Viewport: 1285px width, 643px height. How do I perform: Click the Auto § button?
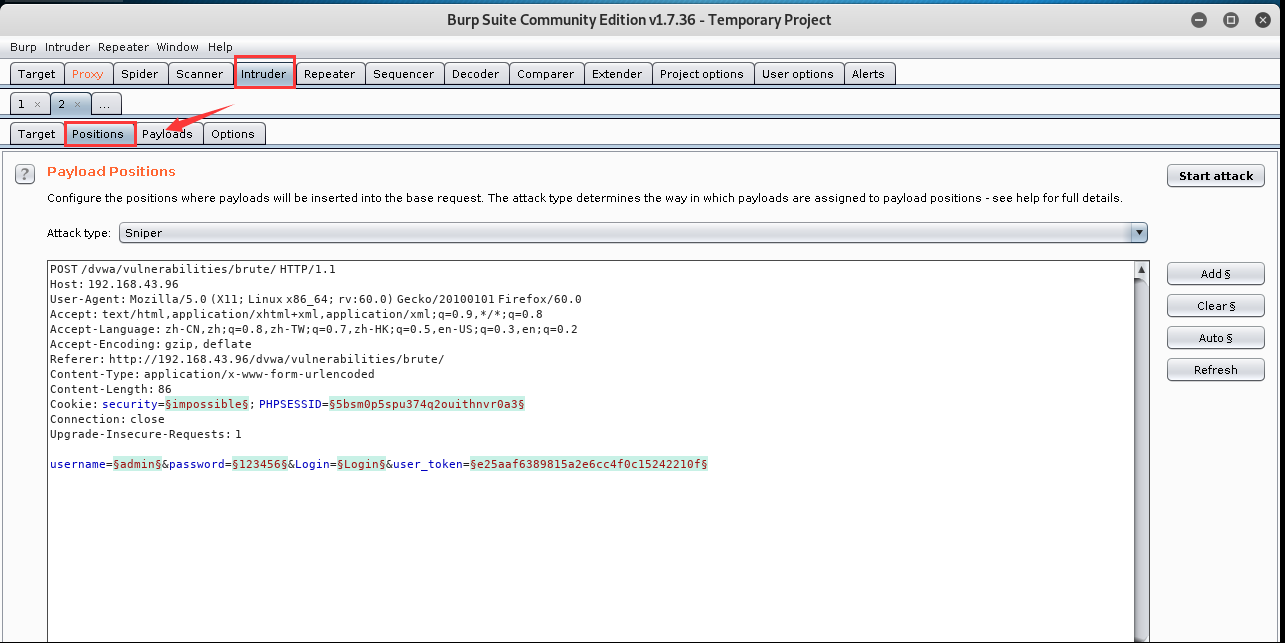coord(1216,338)
